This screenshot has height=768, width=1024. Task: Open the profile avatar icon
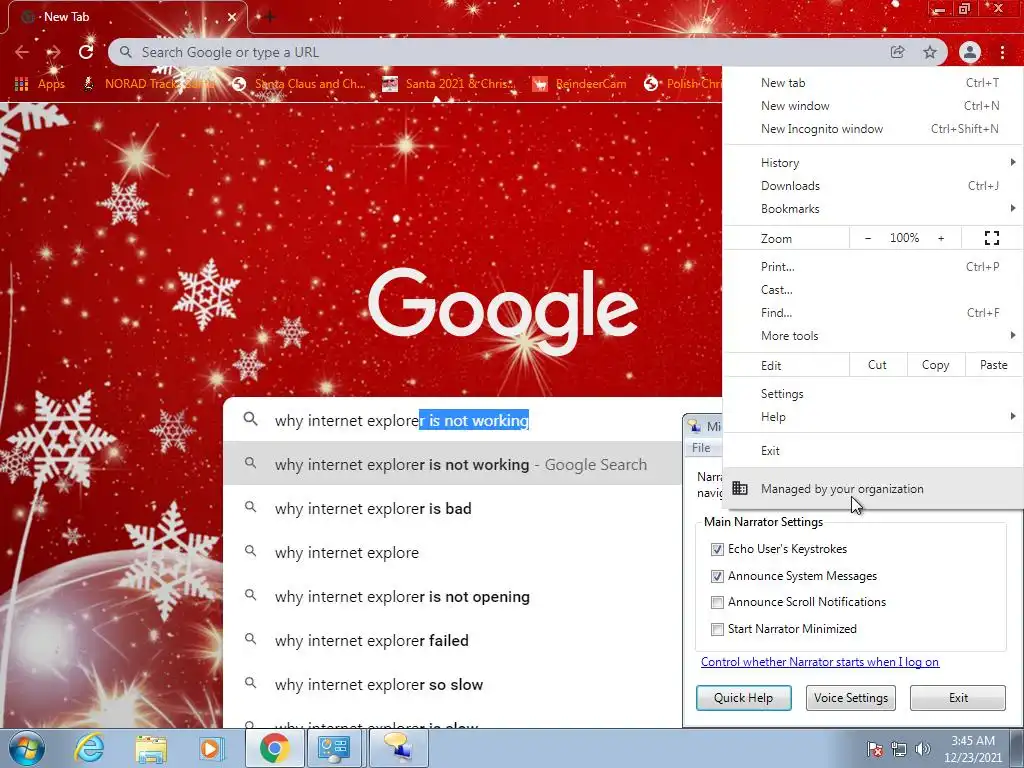[970, 52]
